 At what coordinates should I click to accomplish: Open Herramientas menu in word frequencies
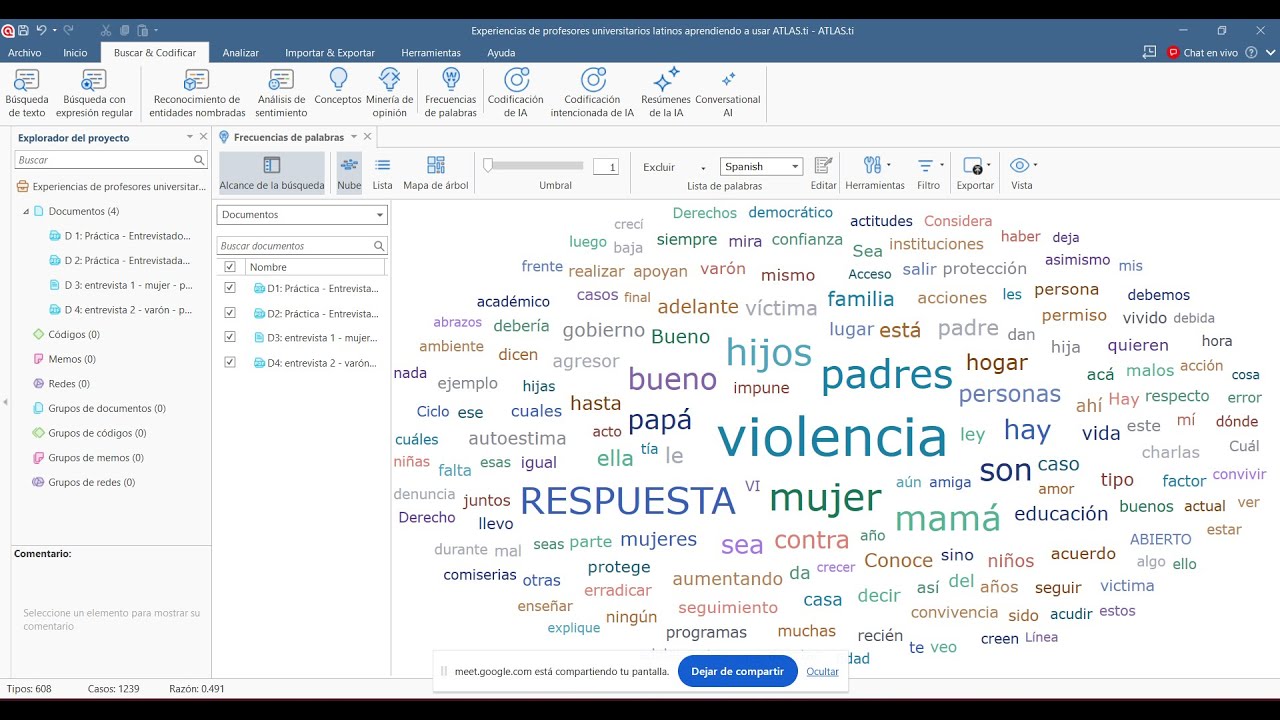[x=875, y=173]
